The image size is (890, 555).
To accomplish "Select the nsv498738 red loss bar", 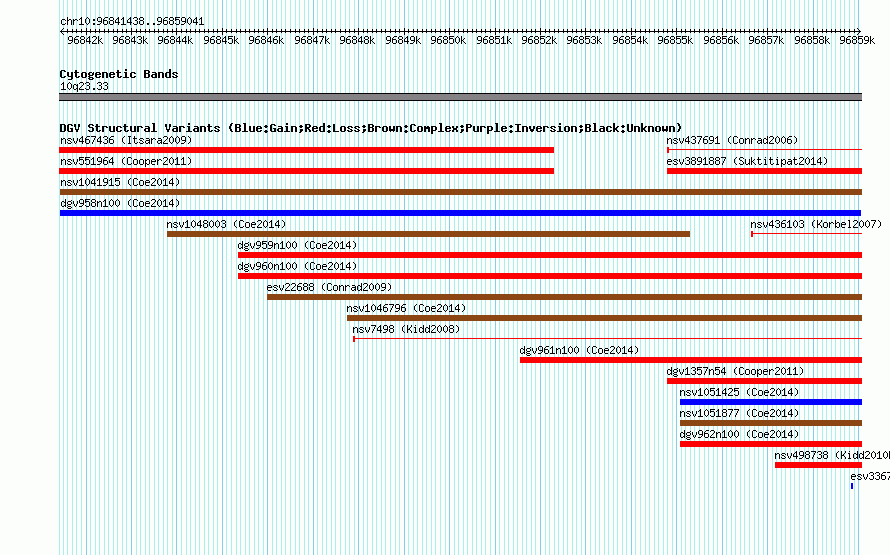I will click(x=818, y=465).
